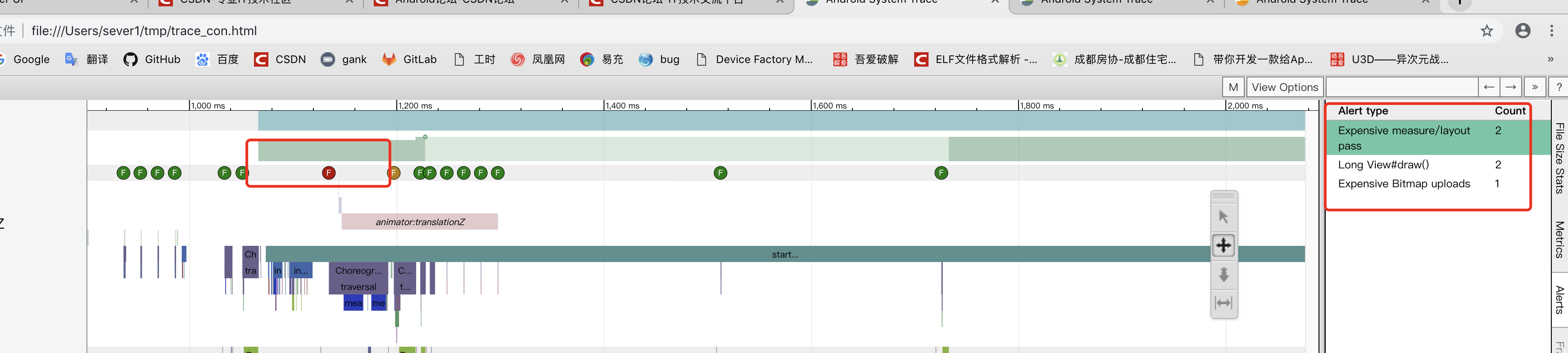The image size is (1568, 353).
Task: Sort alerts by the Count header
Action: (1510, 111)
